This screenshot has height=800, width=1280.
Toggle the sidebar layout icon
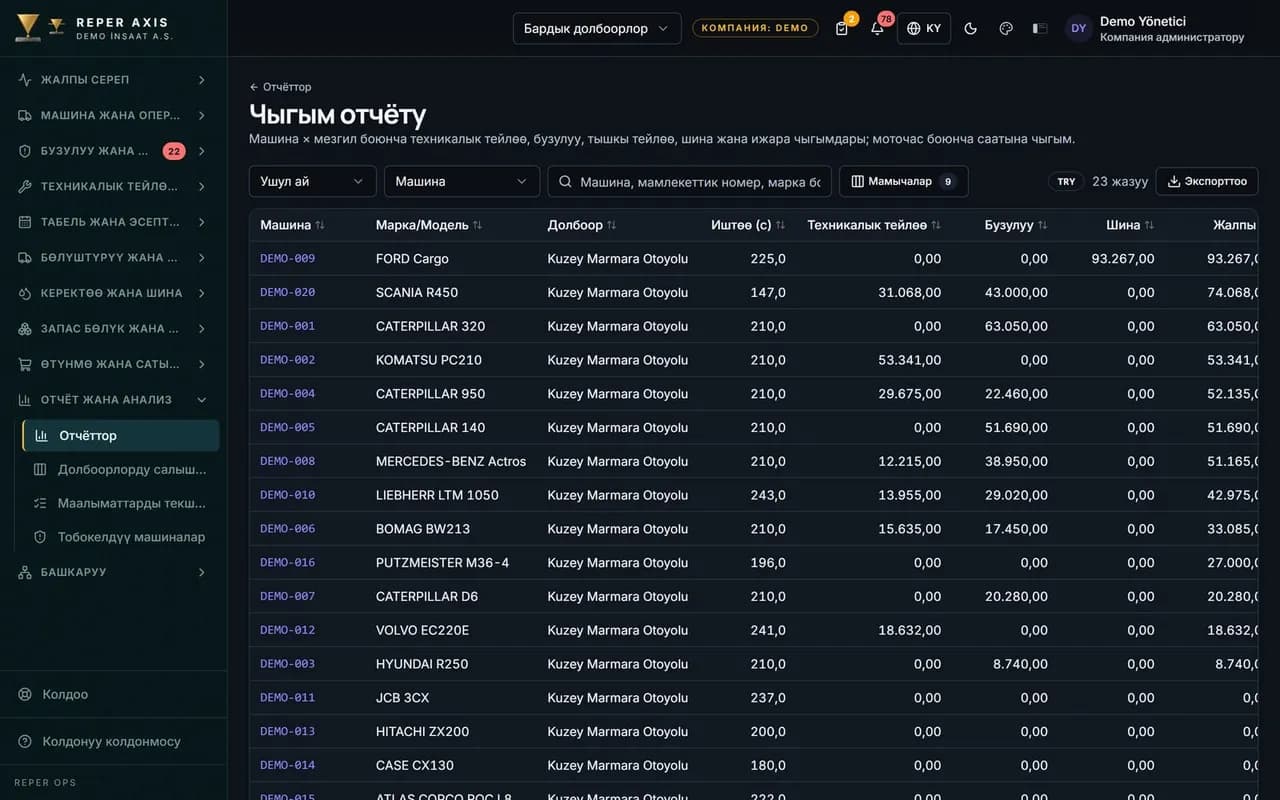1040,28
